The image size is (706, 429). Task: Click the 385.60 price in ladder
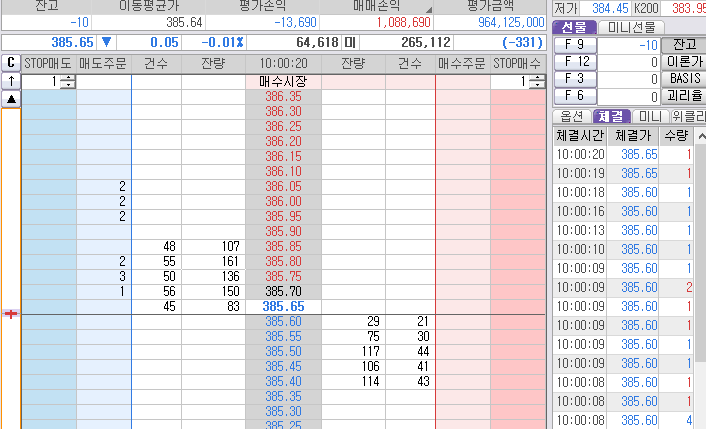pos(283,321)
